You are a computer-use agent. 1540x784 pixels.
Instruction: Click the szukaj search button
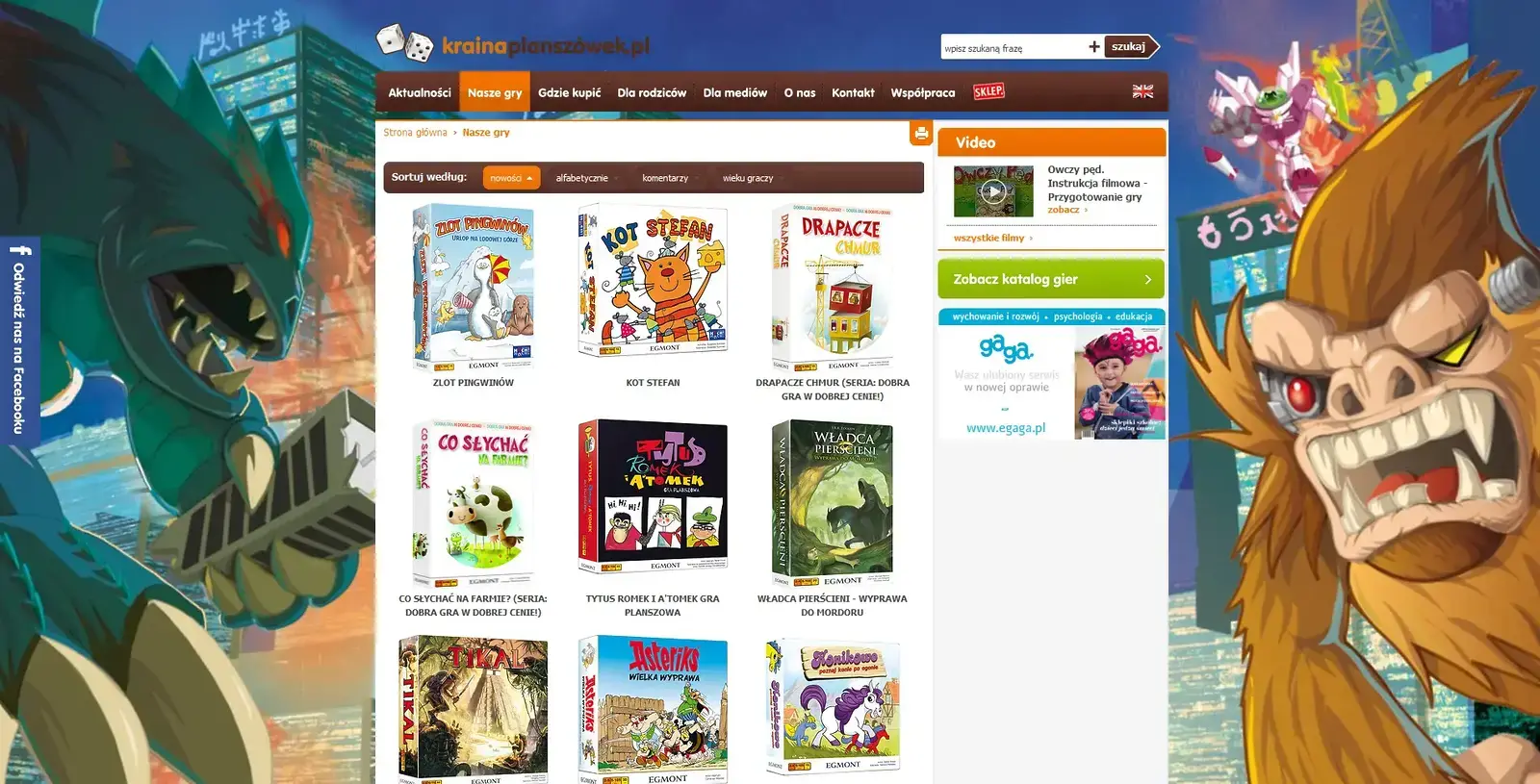(1130, 46)
